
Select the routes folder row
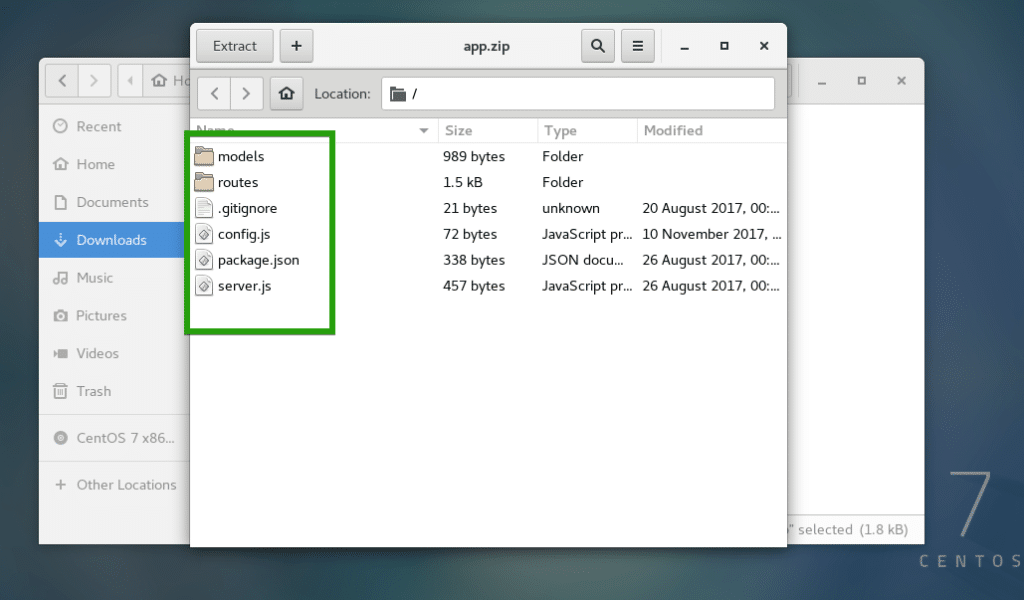coord(240,182)
